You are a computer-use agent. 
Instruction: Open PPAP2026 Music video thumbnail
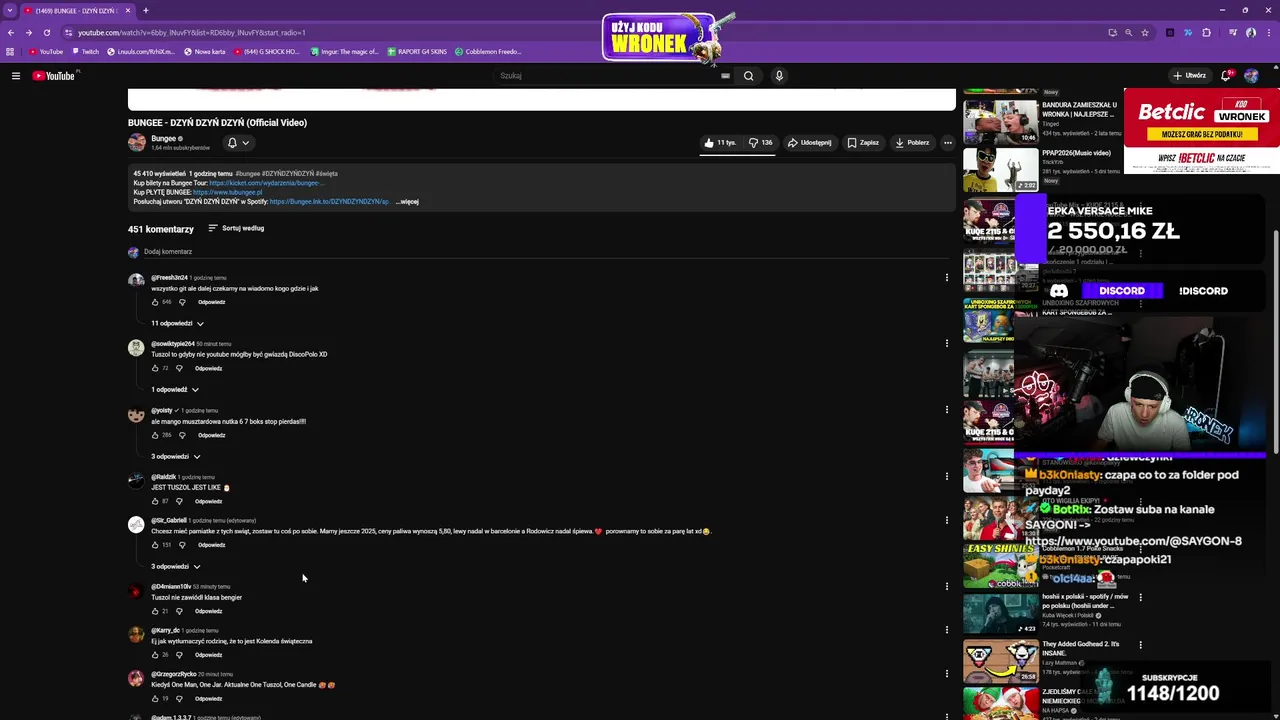coord(1000,169)
